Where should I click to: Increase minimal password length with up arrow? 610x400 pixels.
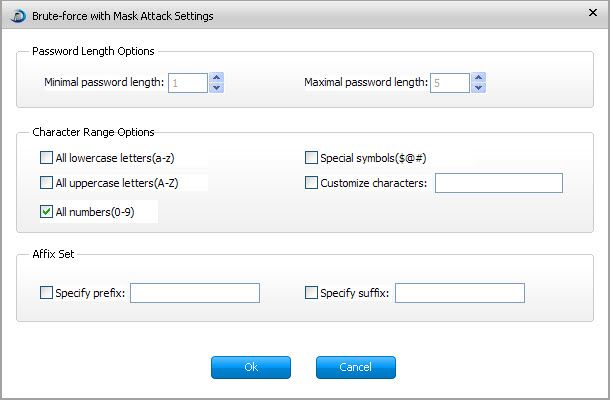point(217,77)
